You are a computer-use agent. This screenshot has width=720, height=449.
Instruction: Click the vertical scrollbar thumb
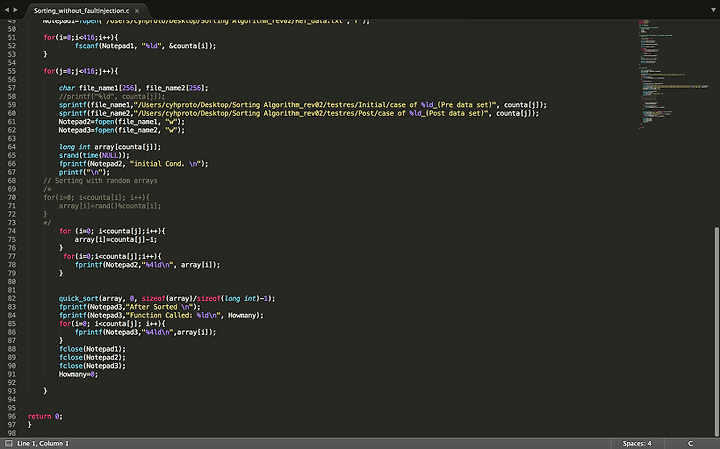(716, 331)
